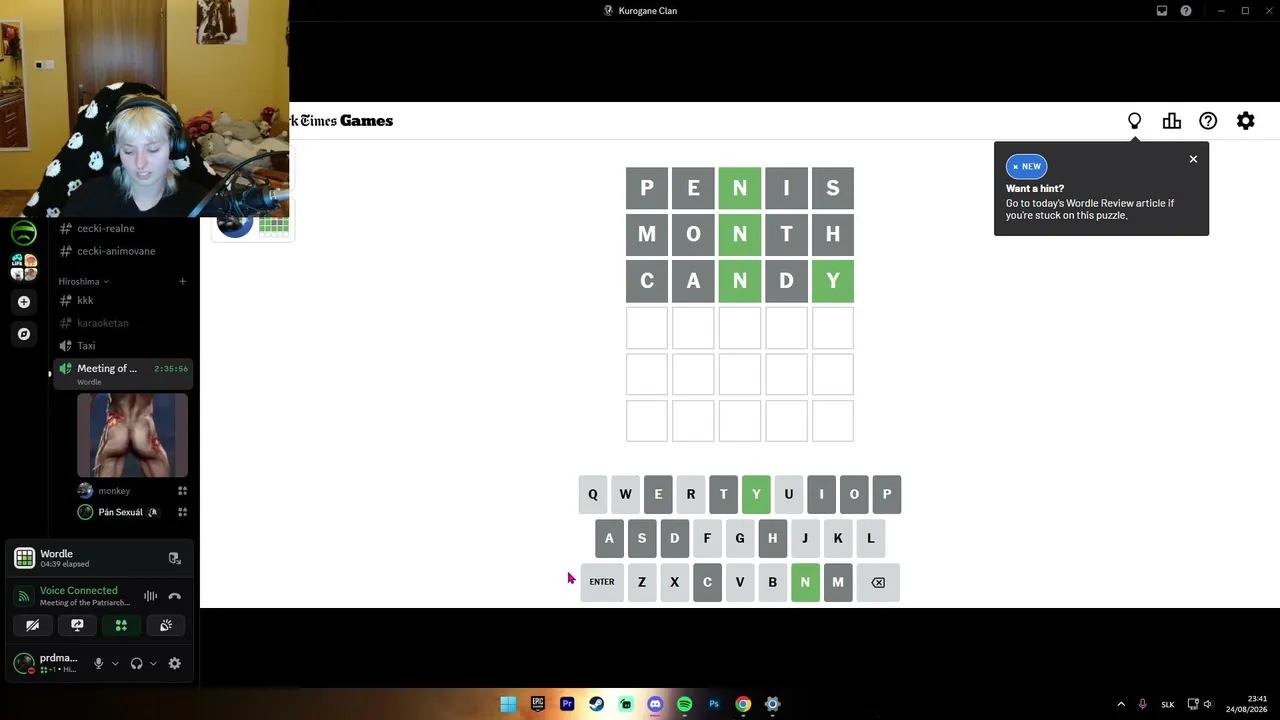Screen dimensions: 1280x720
Task: Open the Discord inbox icon
Action: 1162,11
